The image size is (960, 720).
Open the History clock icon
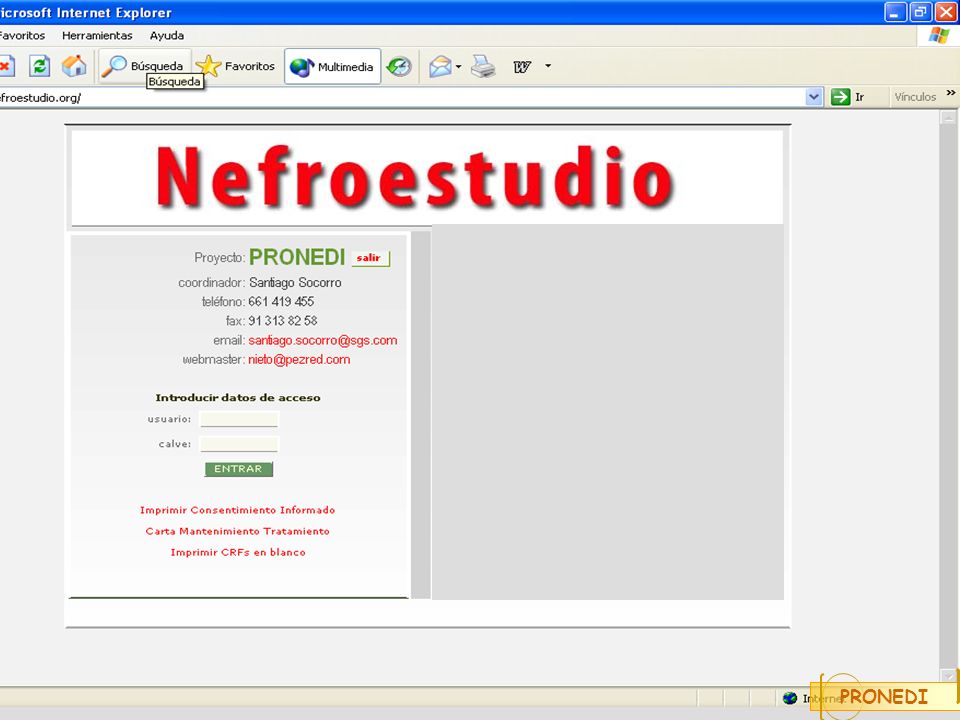click(x=399, y=66)
